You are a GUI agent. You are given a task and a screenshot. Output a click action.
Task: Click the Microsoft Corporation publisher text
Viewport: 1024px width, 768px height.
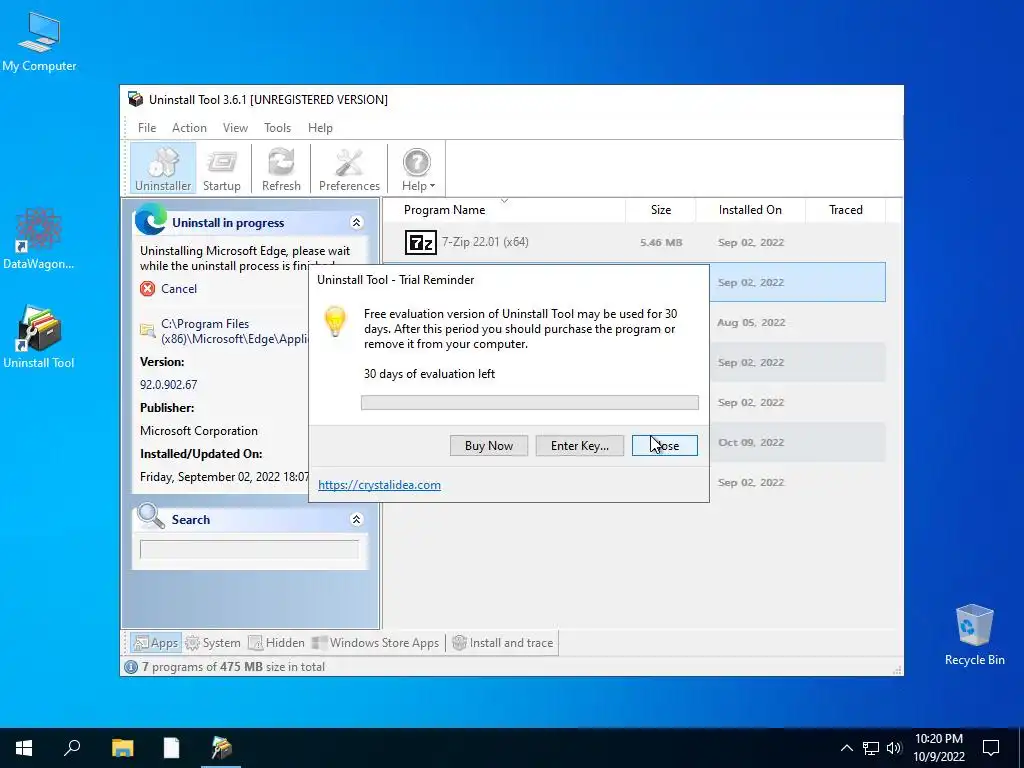tap(199, 431)
